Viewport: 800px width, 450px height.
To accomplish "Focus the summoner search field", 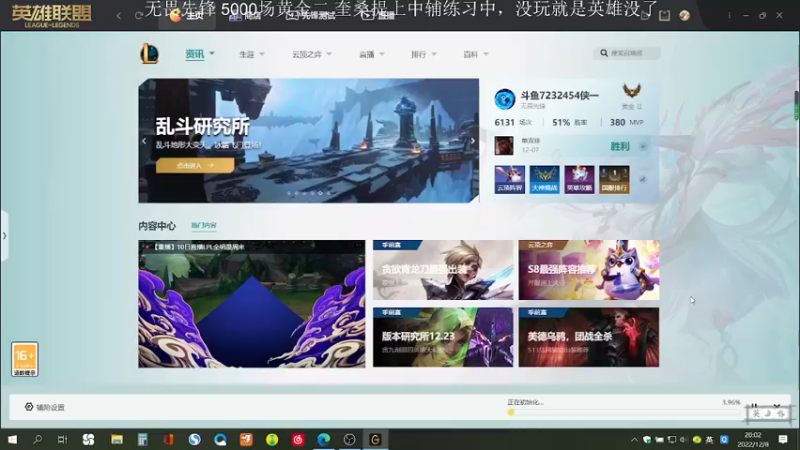I will coord(627,53).
